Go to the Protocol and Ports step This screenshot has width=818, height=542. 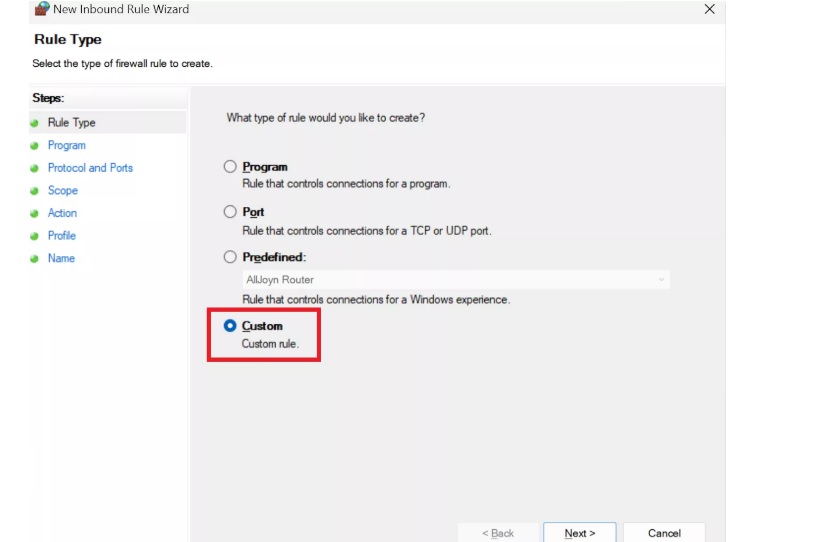[x=90, y=168]
